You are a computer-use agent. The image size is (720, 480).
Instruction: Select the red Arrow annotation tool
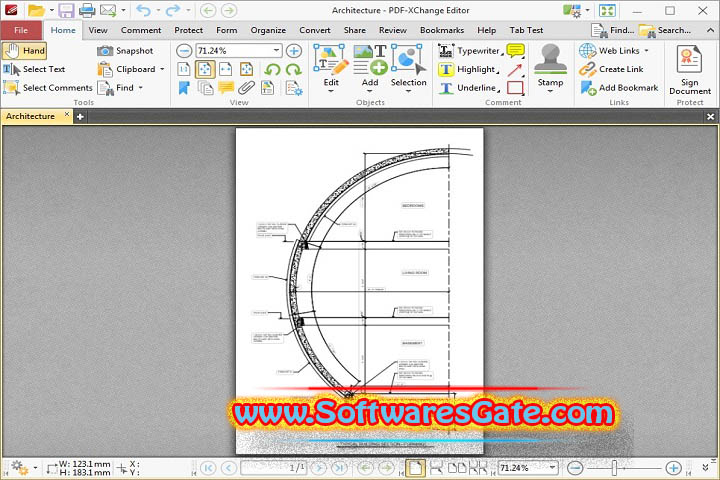tap(515, 70)
